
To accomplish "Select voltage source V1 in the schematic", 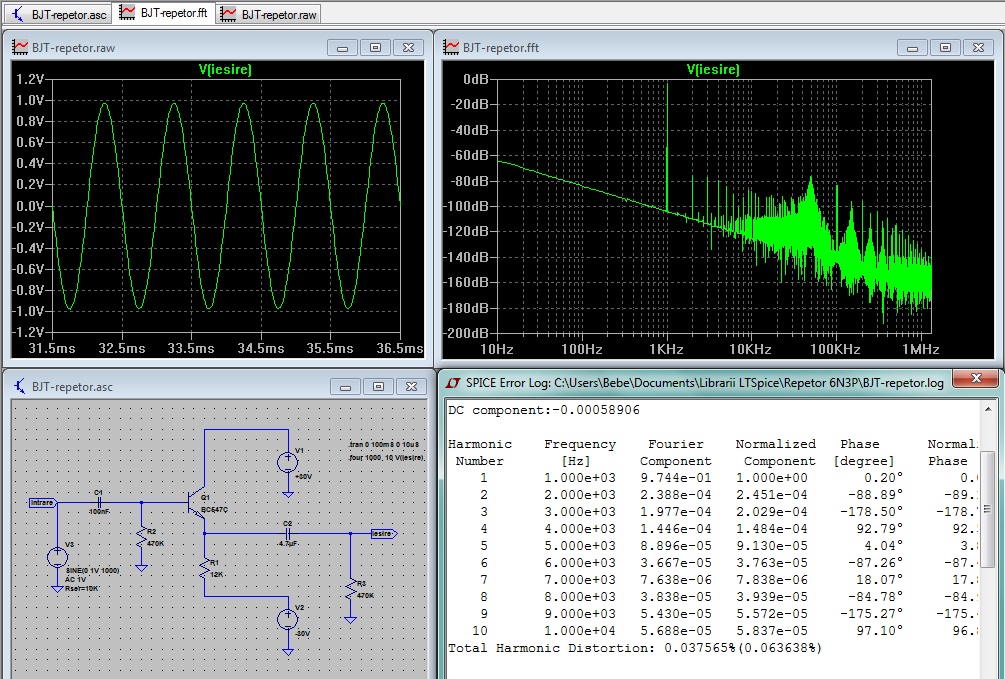I will click(287, 462).
